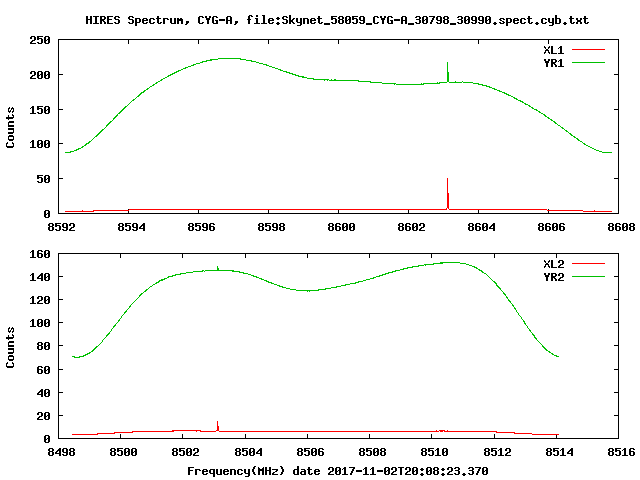Viewport: 640px width, 480px height.
Task: Click the 8598 tick label
Action: pos(271,227)
